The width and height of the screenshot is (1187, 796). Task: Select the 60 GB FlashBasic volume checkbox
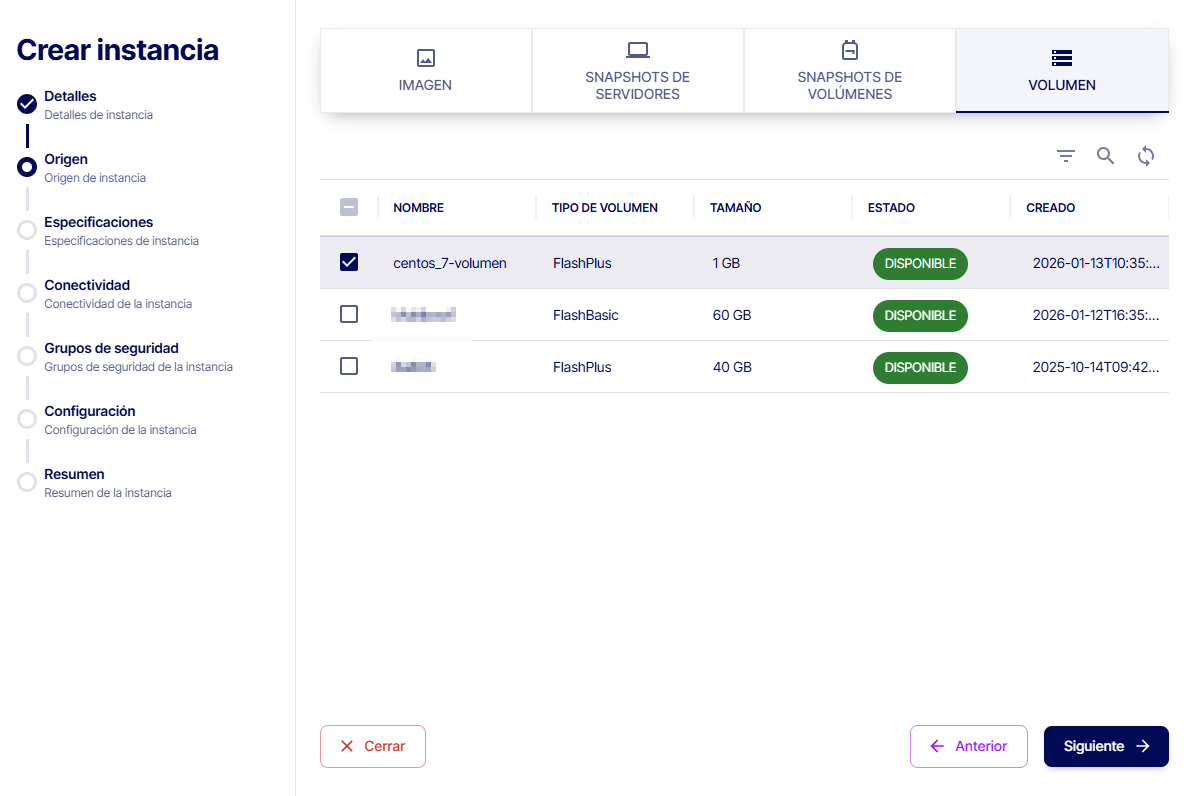click(x=349, y=315)
